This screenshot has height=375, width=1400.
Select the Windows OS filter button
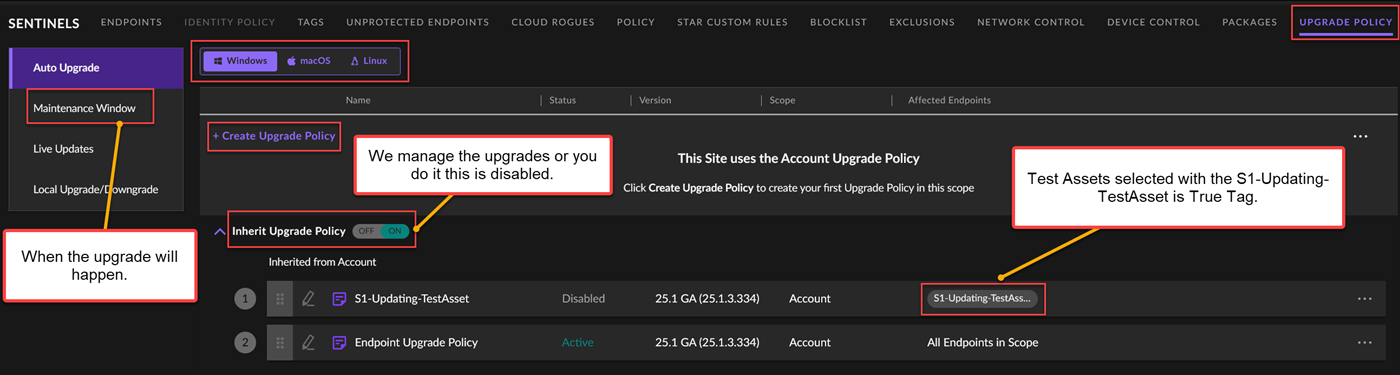click(240, 61)
